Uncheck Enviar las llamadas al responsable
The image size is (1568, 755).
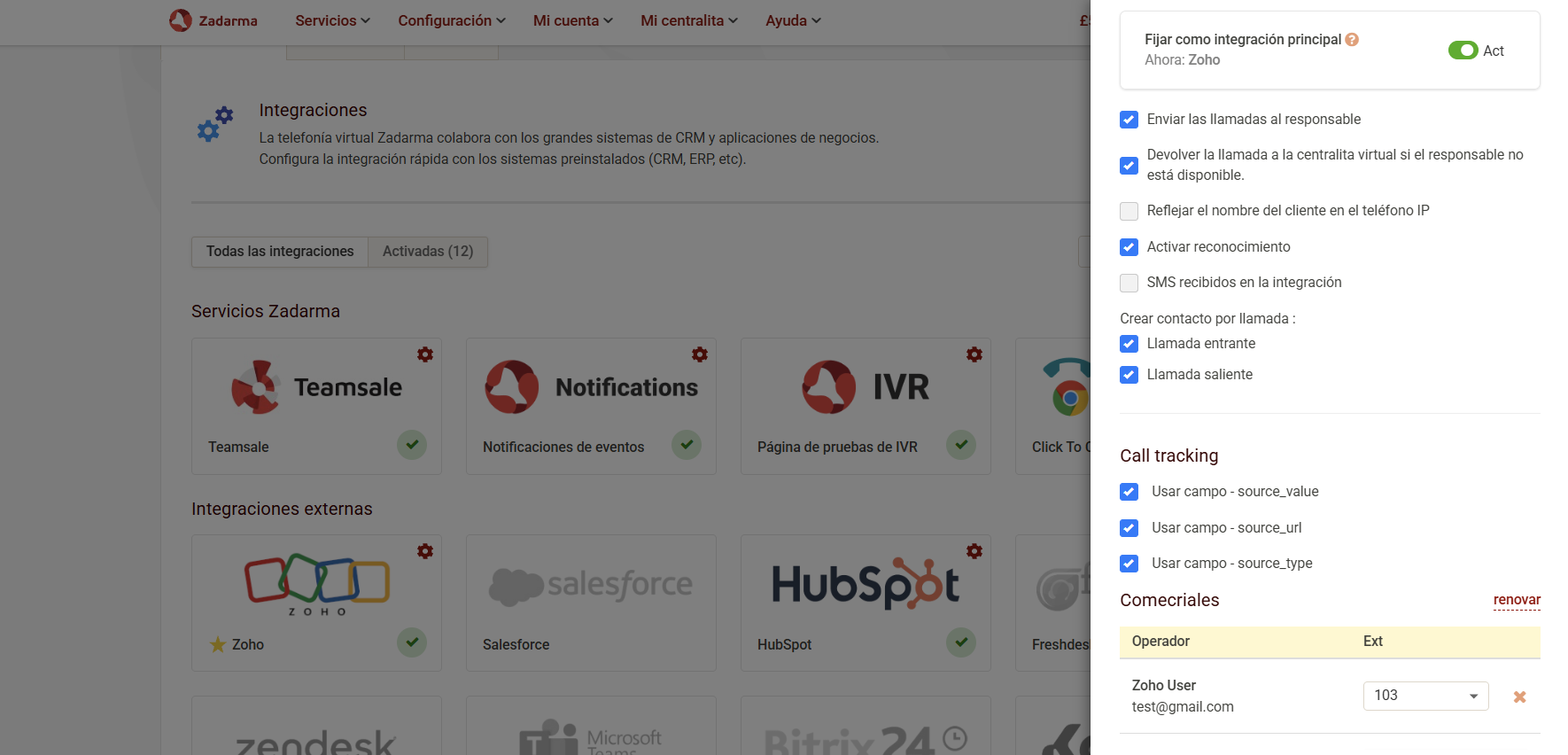coord(1129,120)
